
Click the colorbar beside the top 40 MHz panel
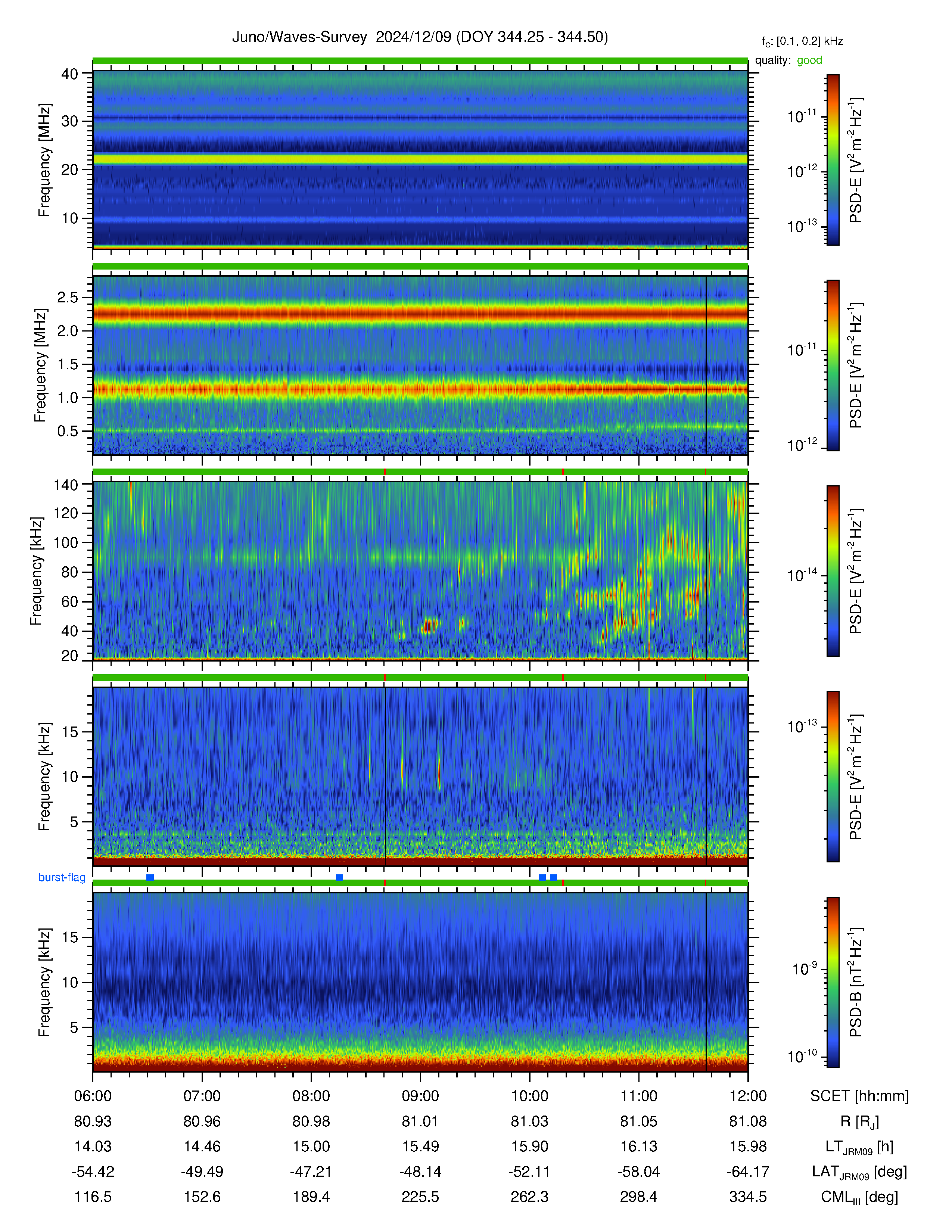click(833, 160)
